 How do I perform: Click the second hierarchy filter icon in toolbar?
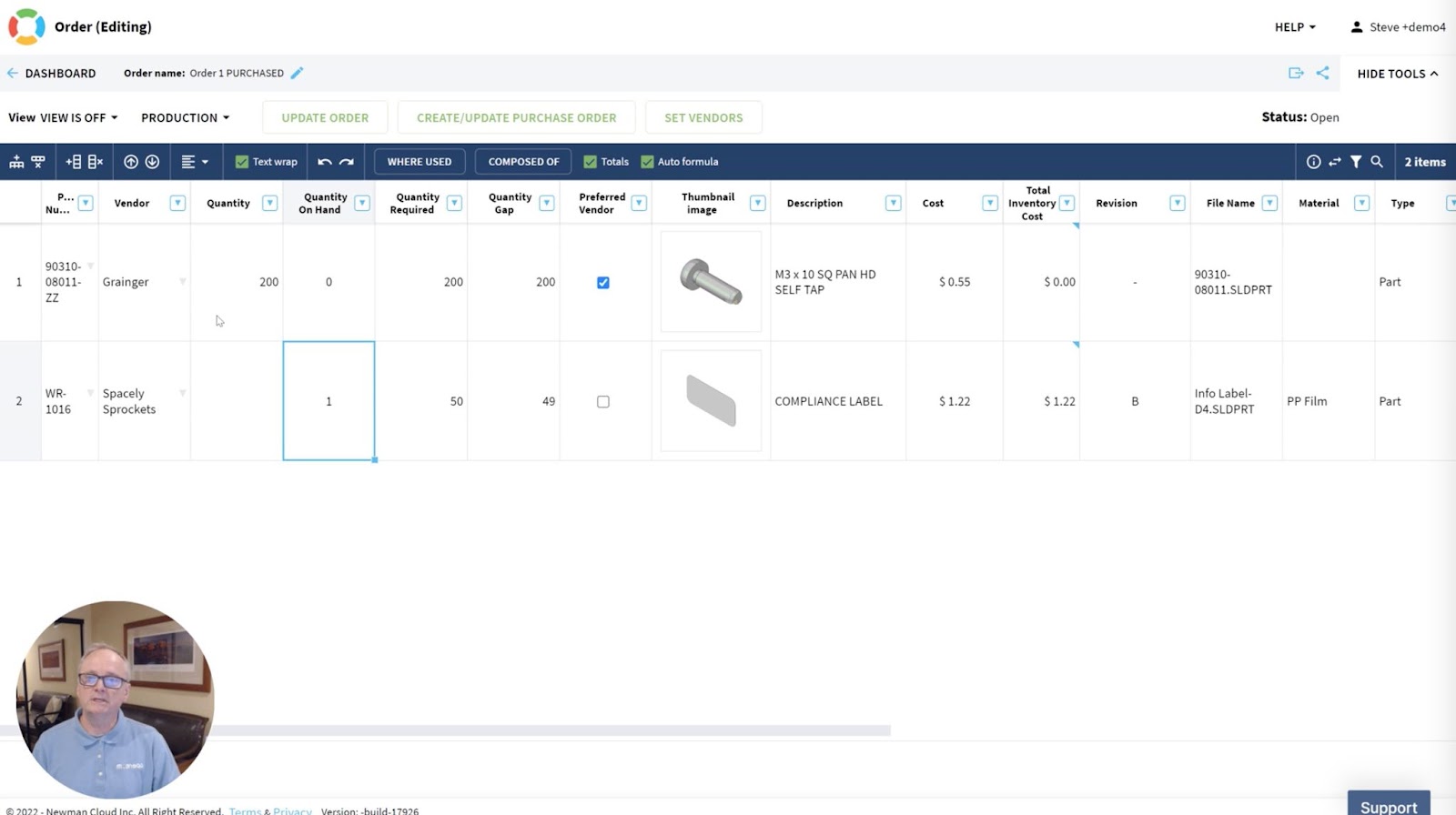pyautogui.click(x=38, y=162)
